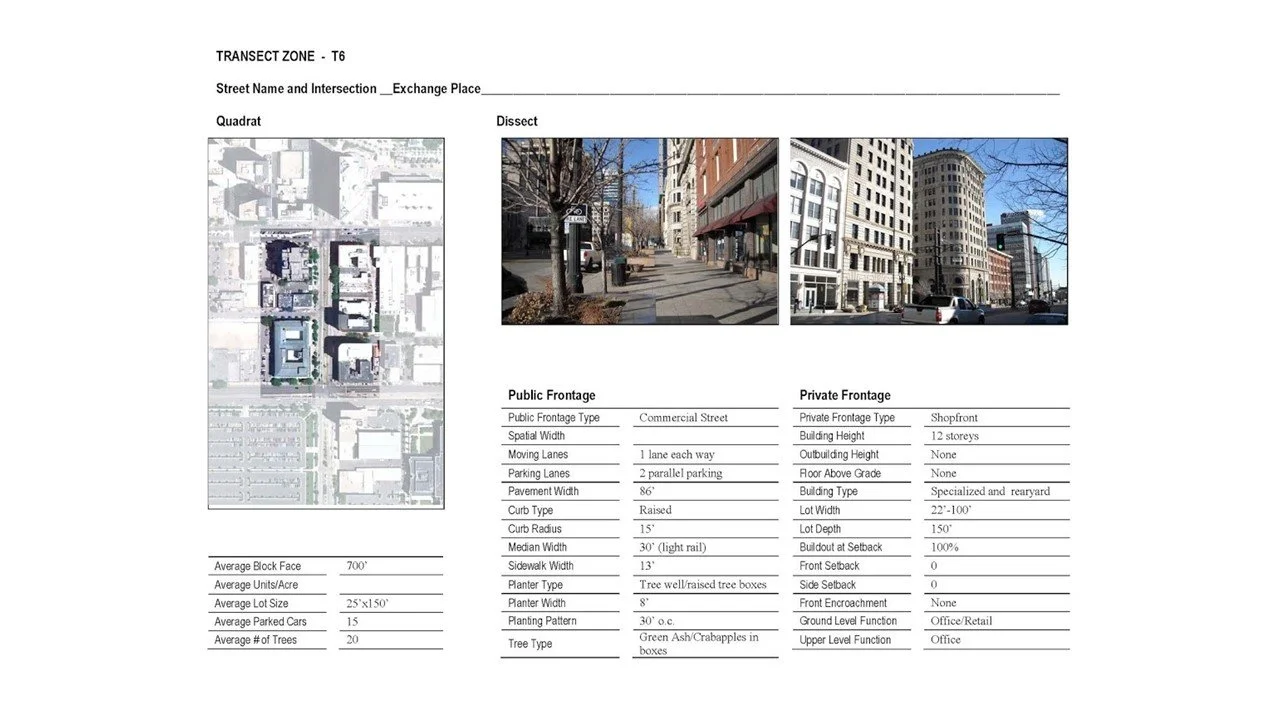
Task: Click the 'Average Units/Acre' label
Action: click(x=256, y=585)
